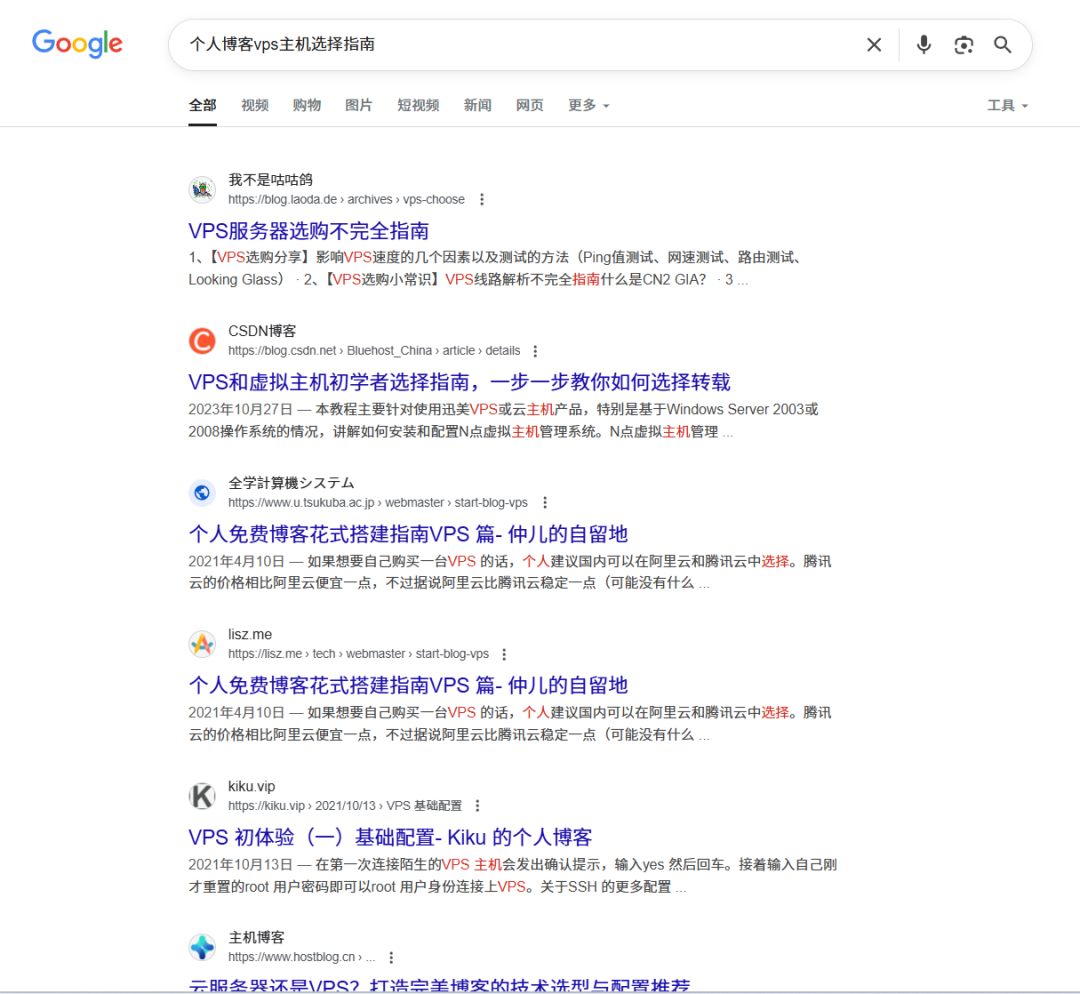The width and height of the screenshot is (1080, 994).
Task: Open the 工具 dropdown
Action: tap(1008, 105)
